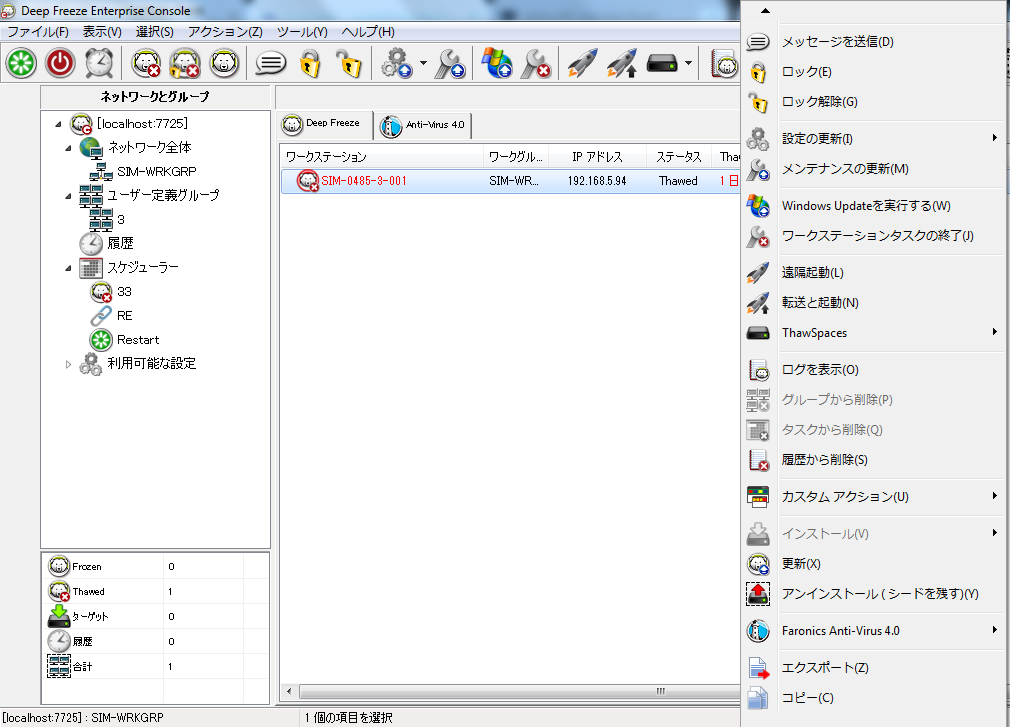Click the horizontal scrollbar of workstation list
Image resolution: width=1010 pixels, height=727 pixels.
pyautogui.click(x=500, y=691)
